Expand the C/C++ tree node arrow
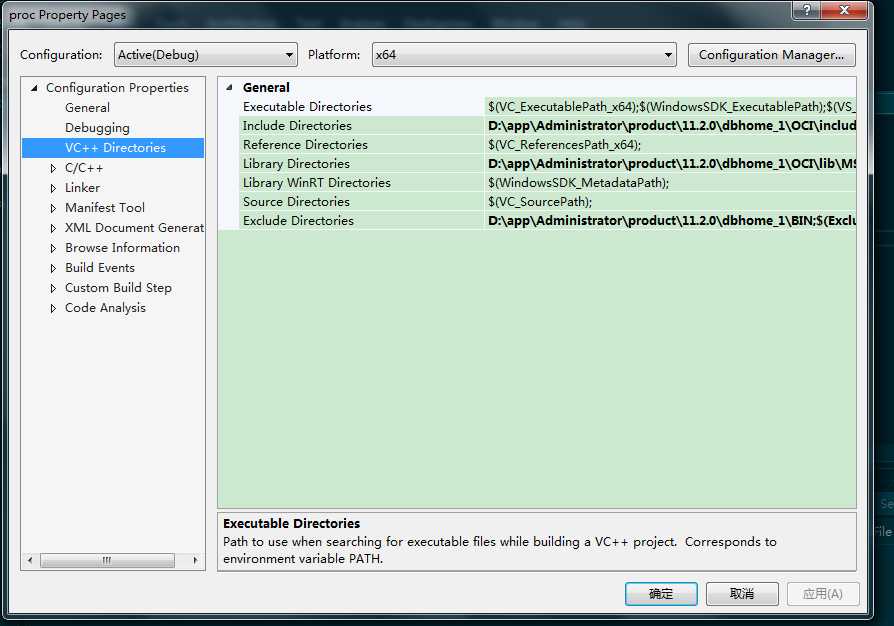 point(53,168)
